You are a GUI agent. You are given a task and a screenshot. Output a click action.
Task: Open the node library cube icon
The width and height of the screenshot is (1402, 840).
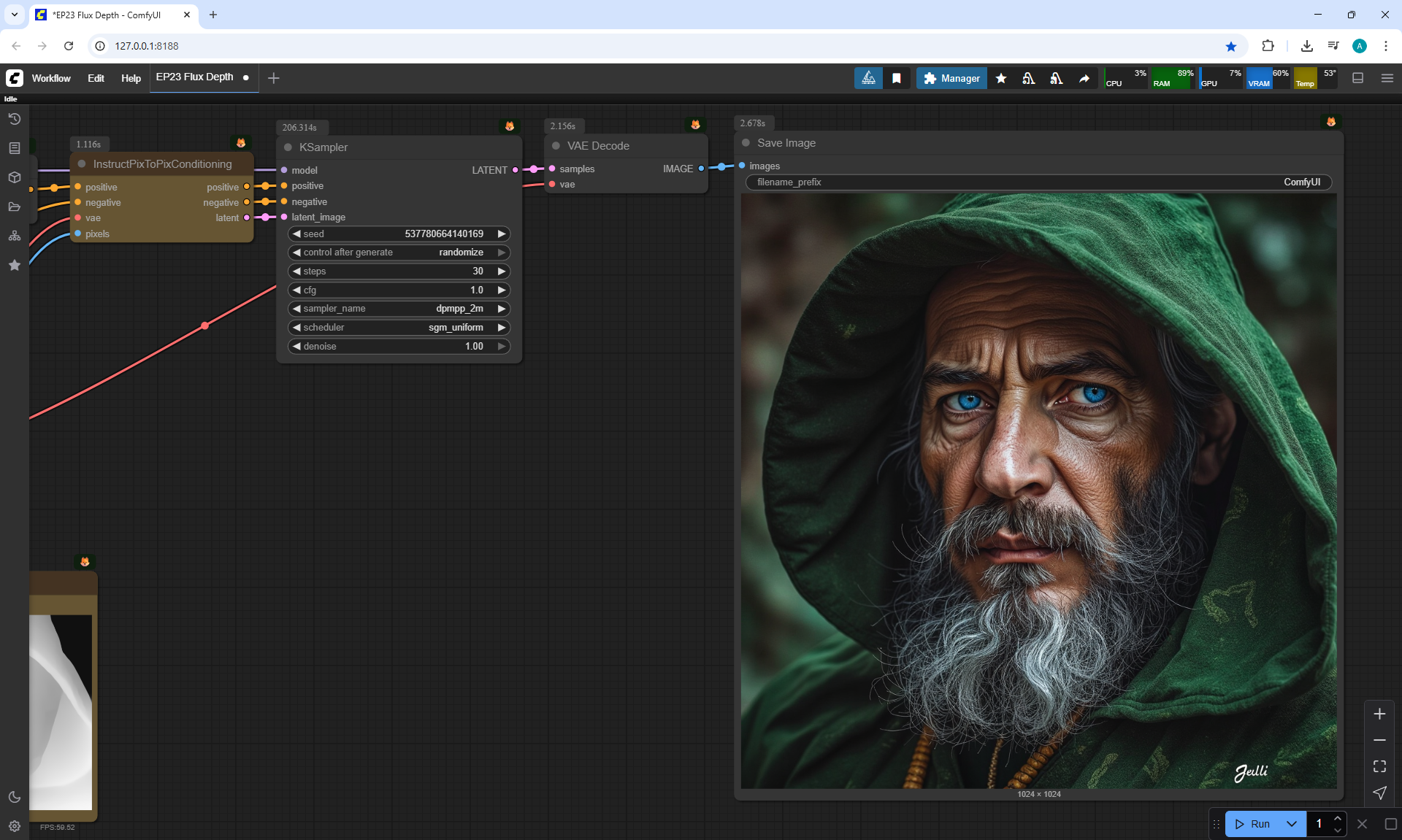click(x=14, y=177)
